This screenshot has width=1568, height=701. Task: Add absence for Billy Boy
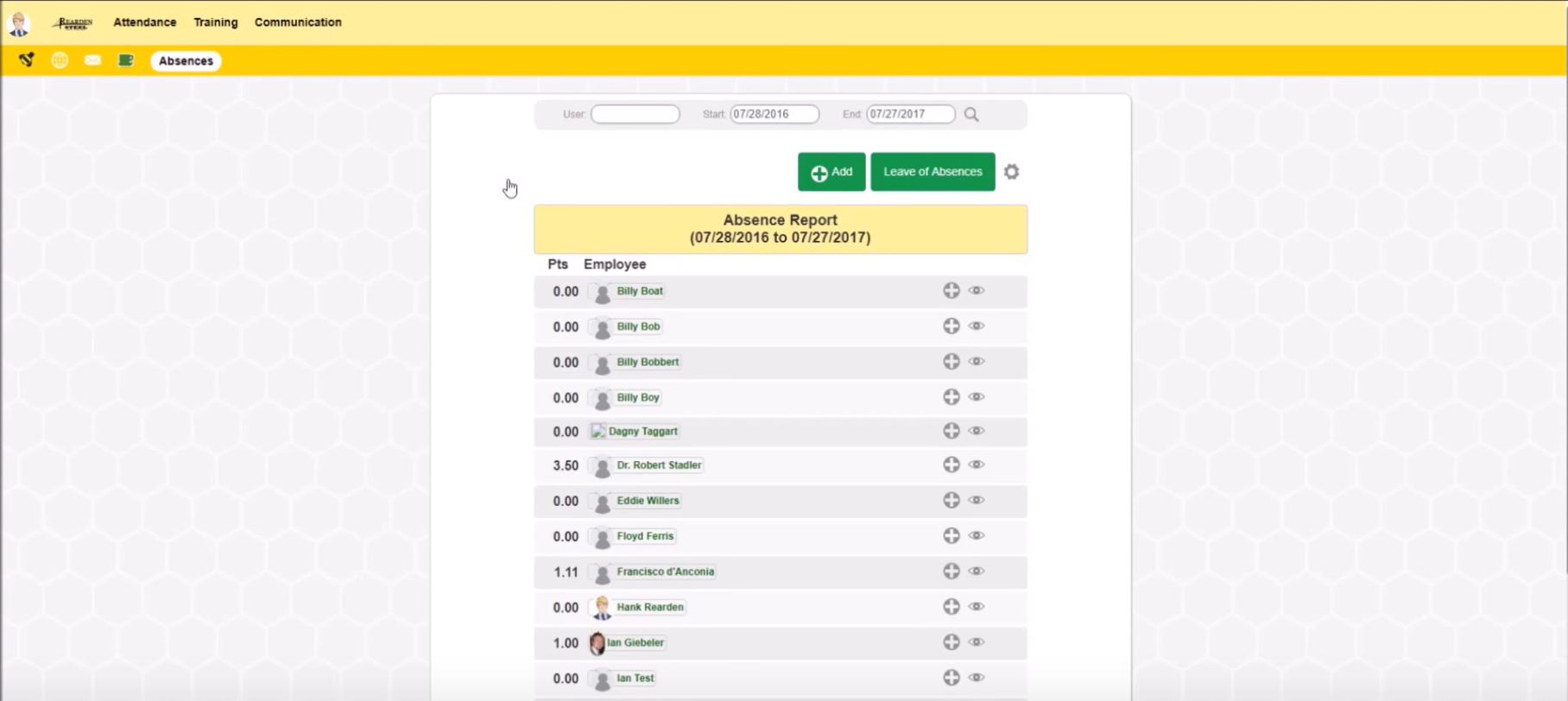[952, 397]
